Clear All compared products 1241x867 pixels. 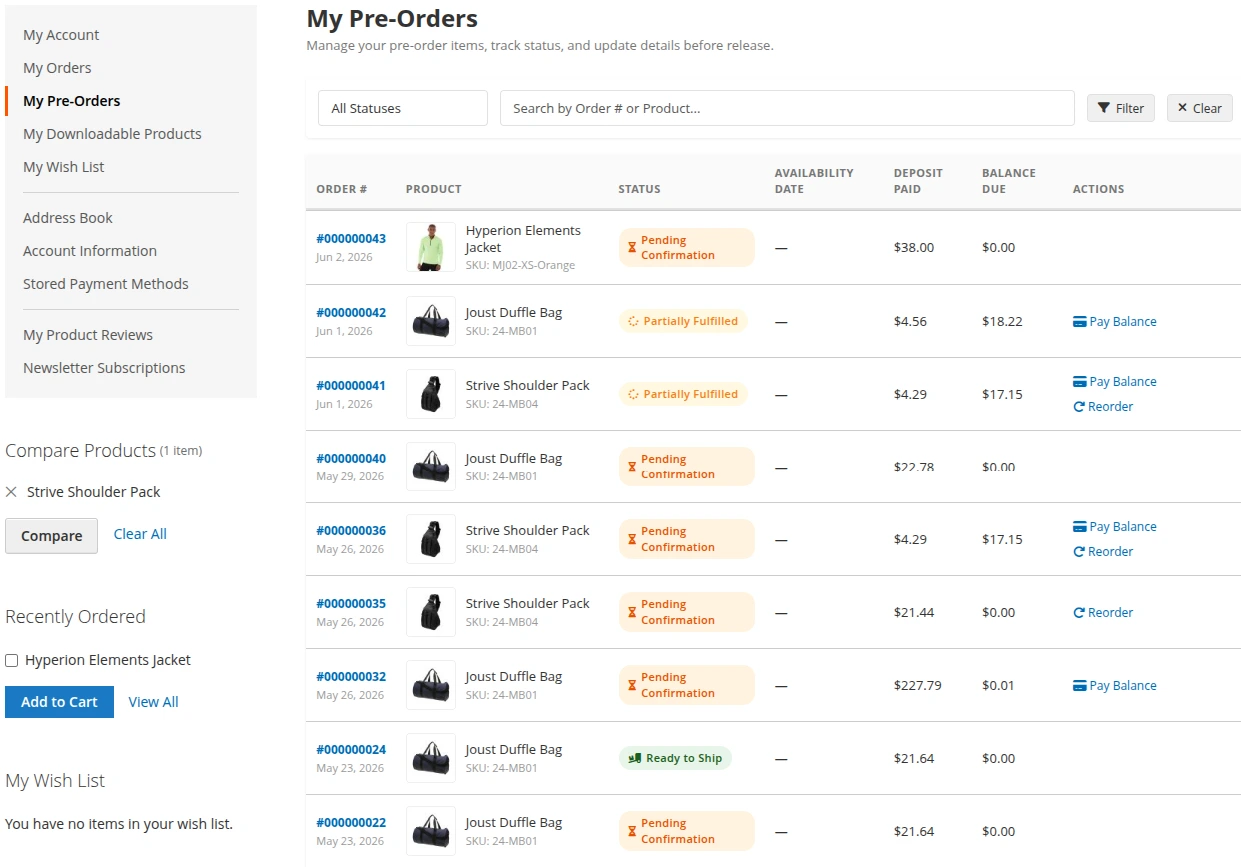140,534
